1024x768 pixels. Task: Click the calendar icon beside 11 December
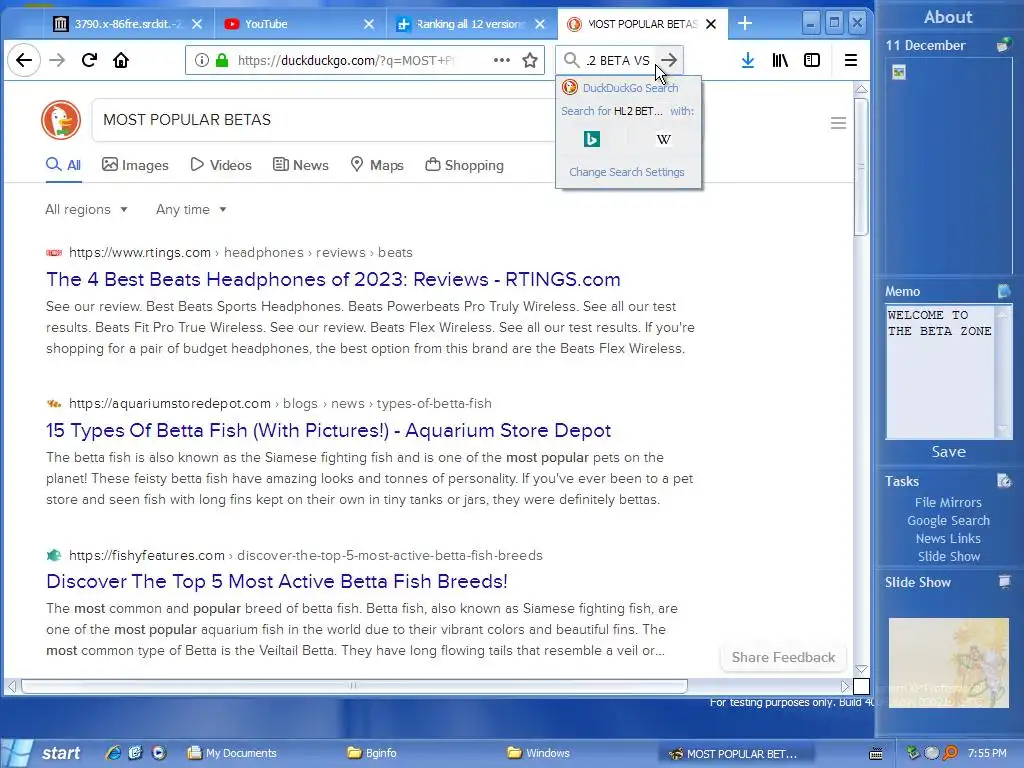1004,45
